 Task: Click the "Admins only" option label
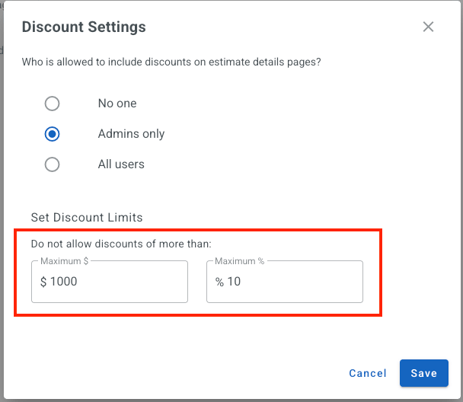[x=131, y=134]
